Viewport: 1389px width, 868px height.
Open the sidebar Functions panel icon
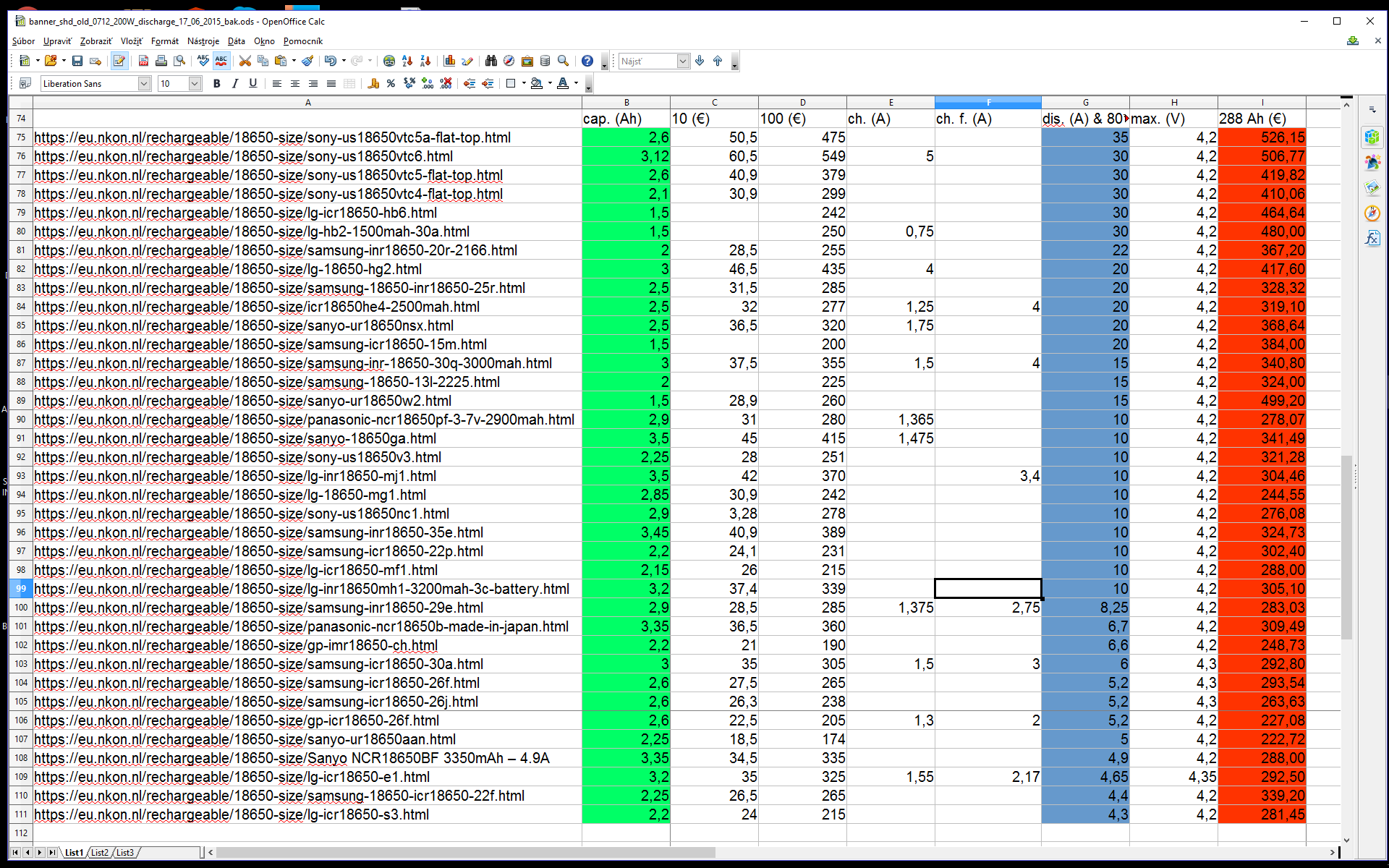(x=1372, y=238)
